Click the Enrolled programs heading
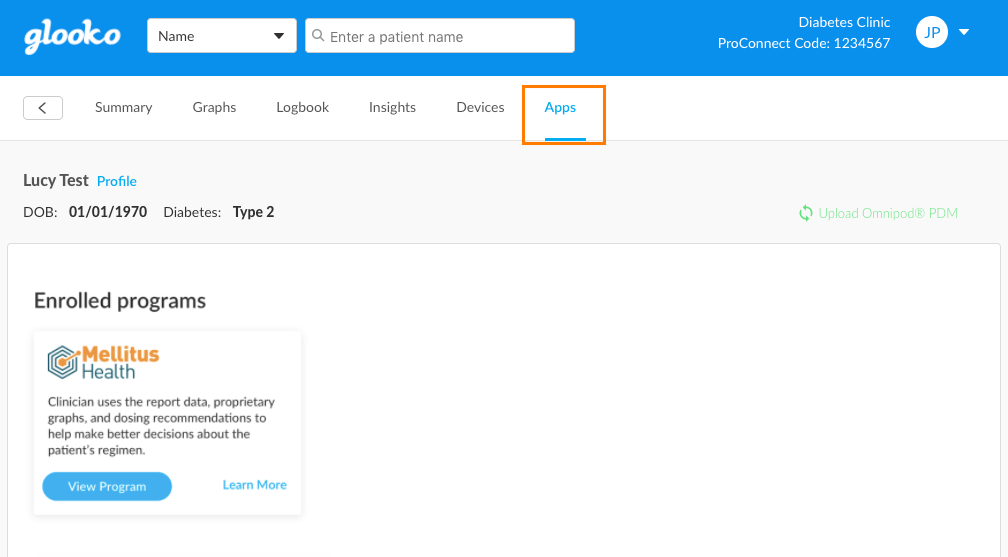The height and width of the screenshot is (557, 1008). point(120,300)
